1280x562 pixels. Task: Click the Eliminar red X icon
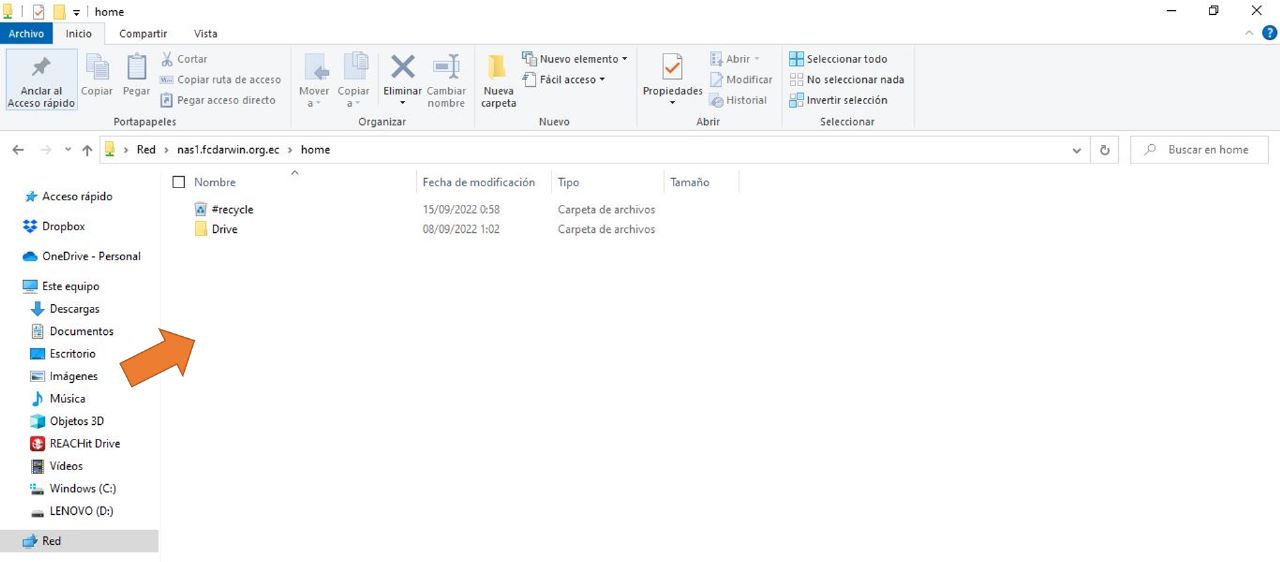tap(402, 69)
